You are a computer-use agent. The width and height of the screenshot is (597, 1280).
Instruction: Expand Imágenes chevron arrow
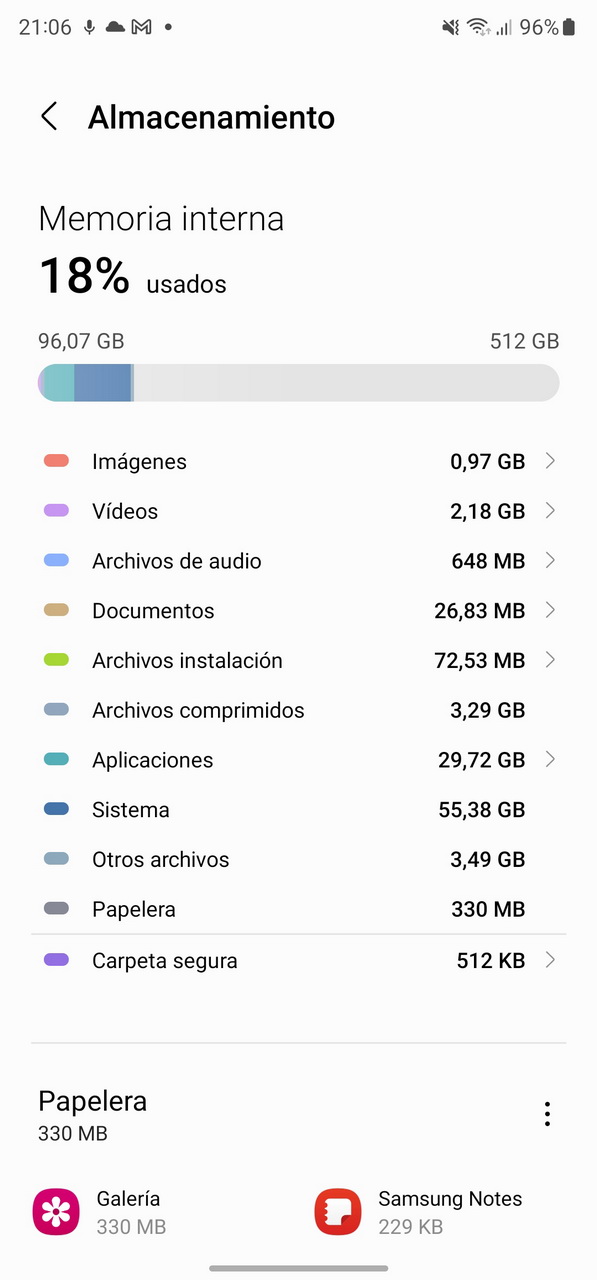[x=550, y=461]
